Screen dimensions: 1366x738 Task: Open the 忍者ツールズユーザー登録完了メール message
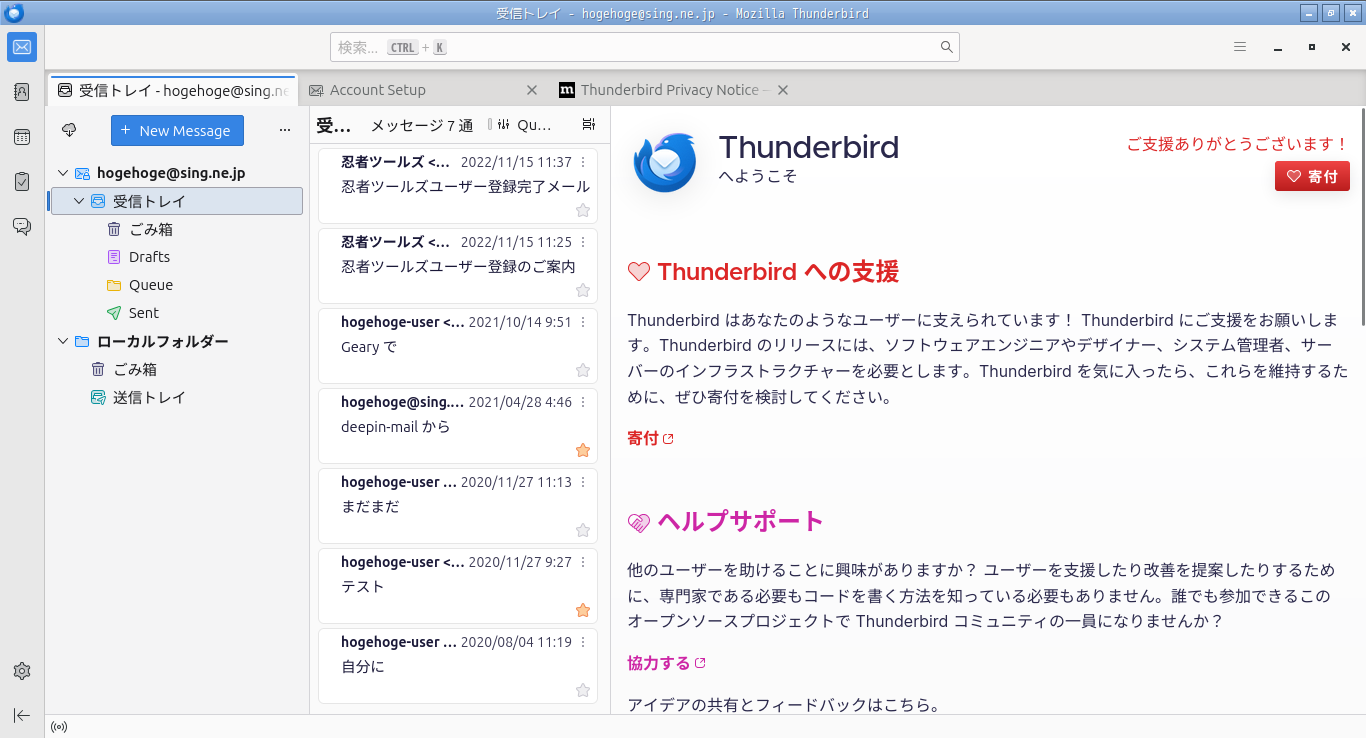coord(458,185)
